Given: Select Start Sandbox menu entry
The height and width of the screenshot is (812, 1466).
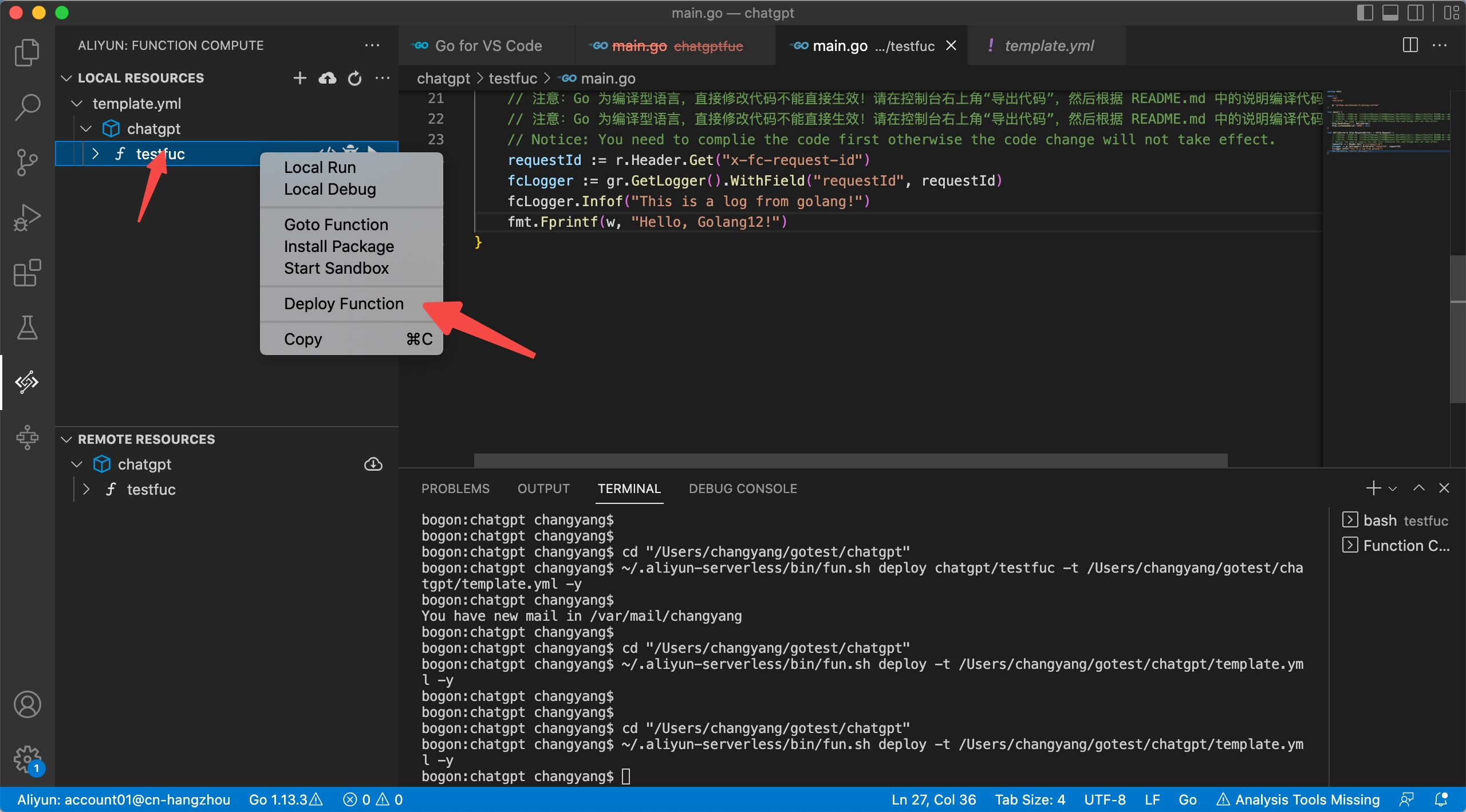Looking at the screenshot, I should tap(352, 268).
